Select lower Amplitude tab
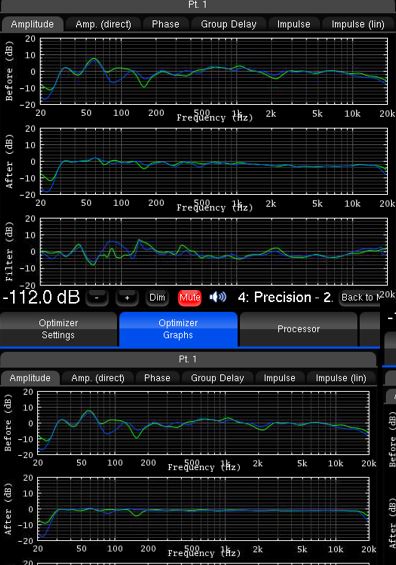 30,378
